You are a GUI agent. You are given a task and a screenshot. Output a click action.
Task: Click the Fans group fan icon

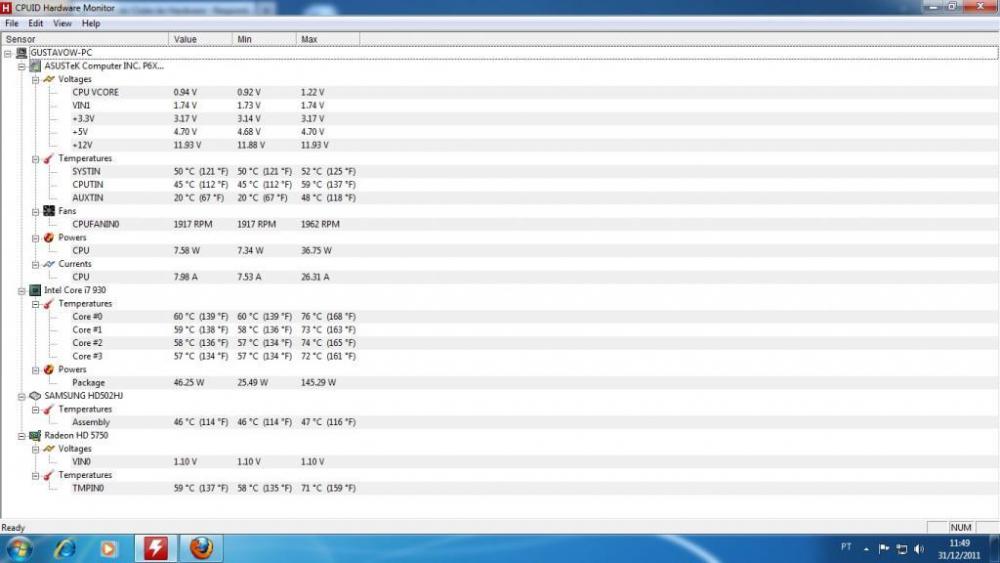click(x=49, y=211)
